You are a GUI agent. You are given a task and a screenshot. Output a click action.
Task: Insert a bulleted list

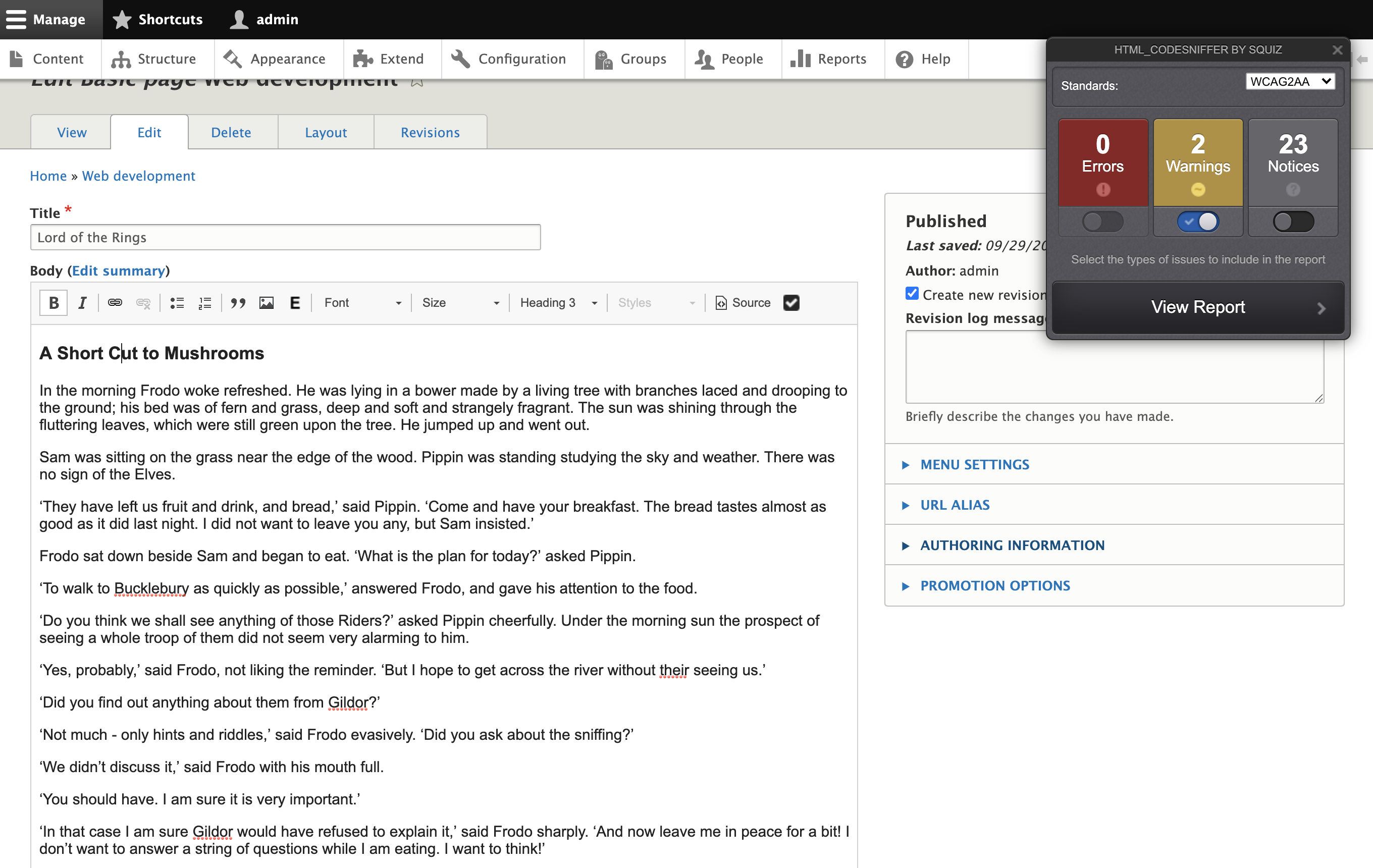177,303
